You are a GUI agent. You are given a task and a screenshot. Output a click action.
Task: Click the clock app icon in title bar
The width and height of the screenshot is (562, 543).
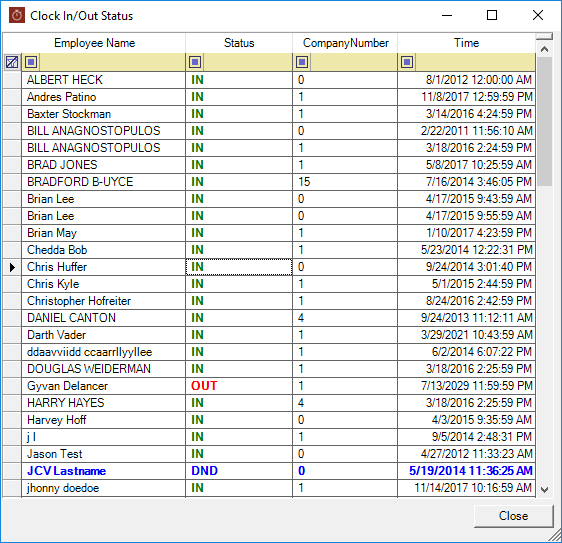pos(17,15)
